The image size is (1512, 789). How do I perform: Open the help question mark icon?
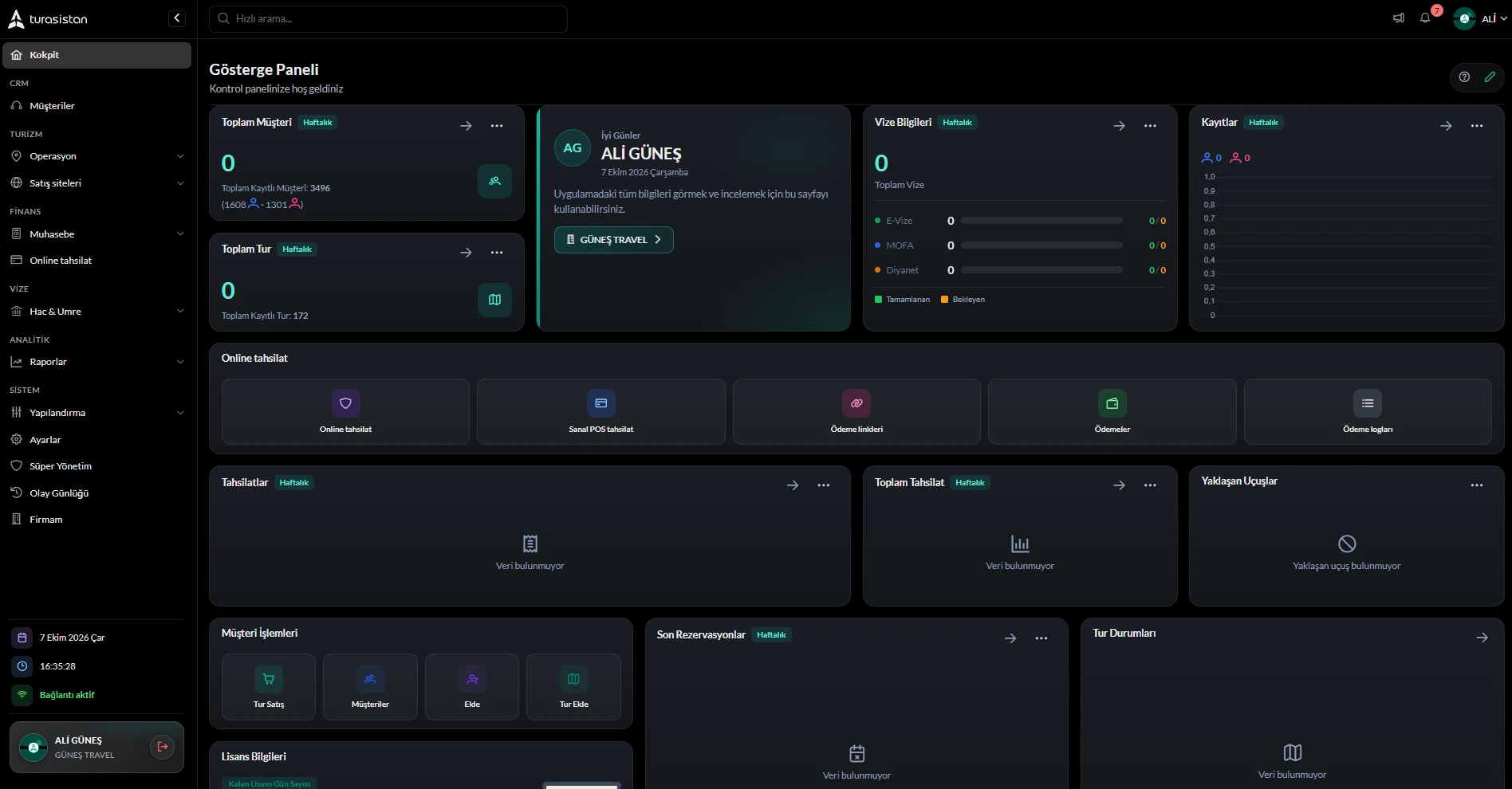[1464, 77]
